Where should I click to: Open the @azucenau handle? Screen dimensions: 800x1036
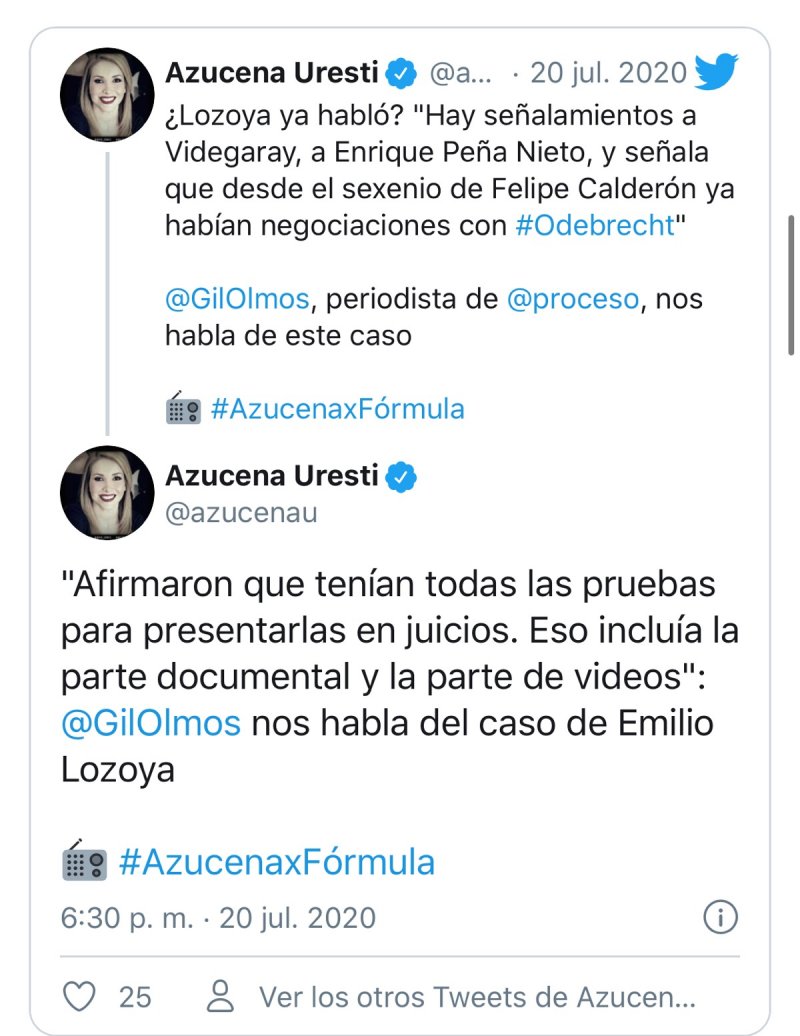pos(241,513)
